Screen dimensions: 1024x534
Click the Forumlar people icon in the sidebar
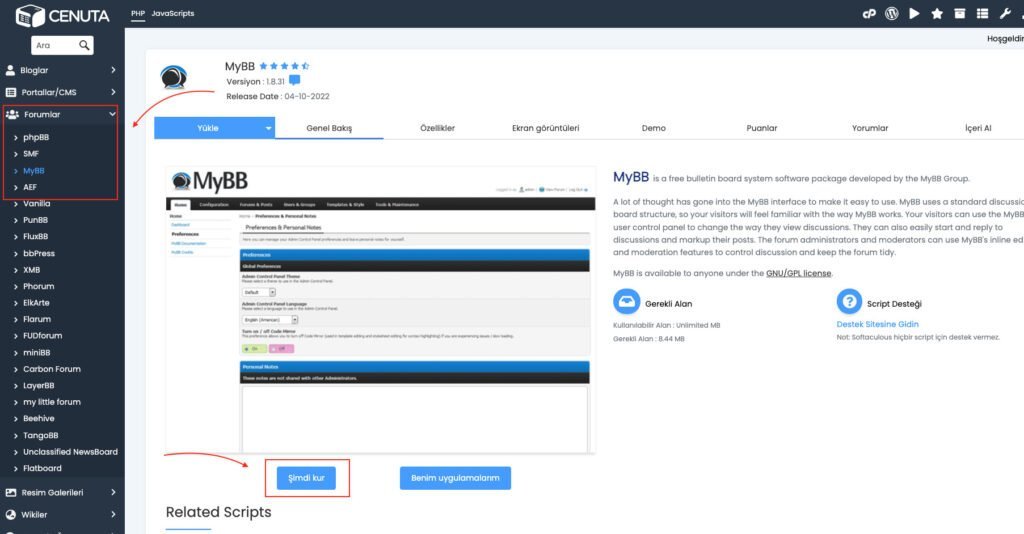tap(12, 114)
